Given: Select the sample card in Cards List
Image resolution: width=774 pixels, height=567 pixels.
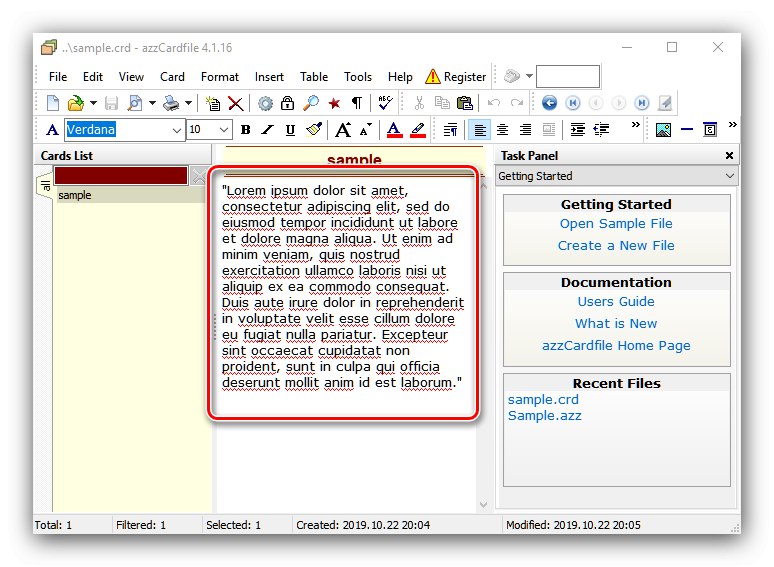Looking at the screenshot, I should 130,195.
